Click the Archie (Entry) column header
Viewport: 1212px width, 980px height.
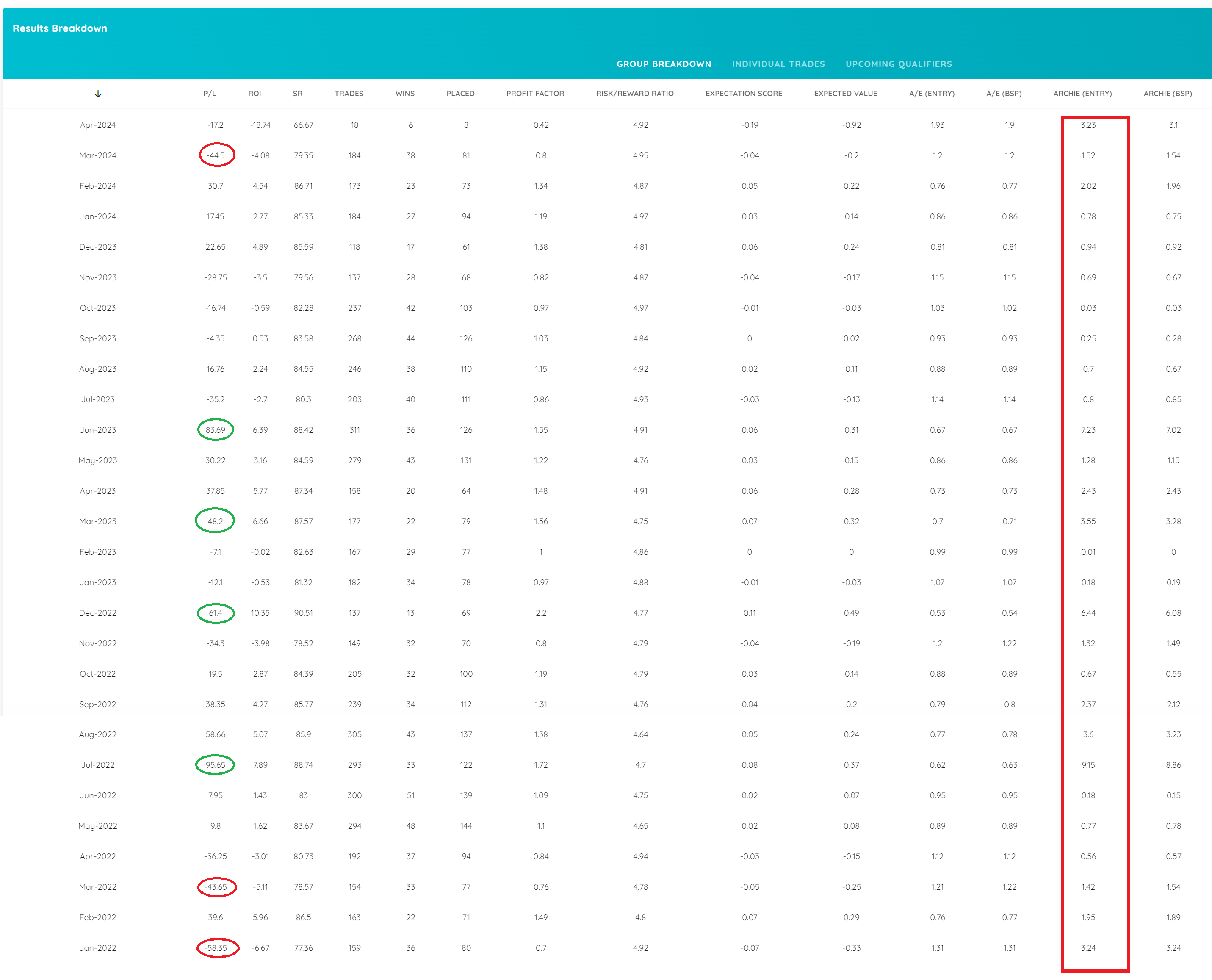1082,94
